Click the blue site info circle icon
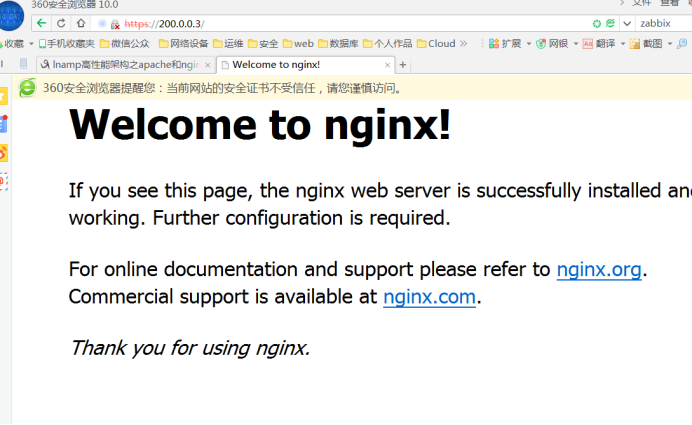Viewport: 692px width, 425px height. [102, 23]
